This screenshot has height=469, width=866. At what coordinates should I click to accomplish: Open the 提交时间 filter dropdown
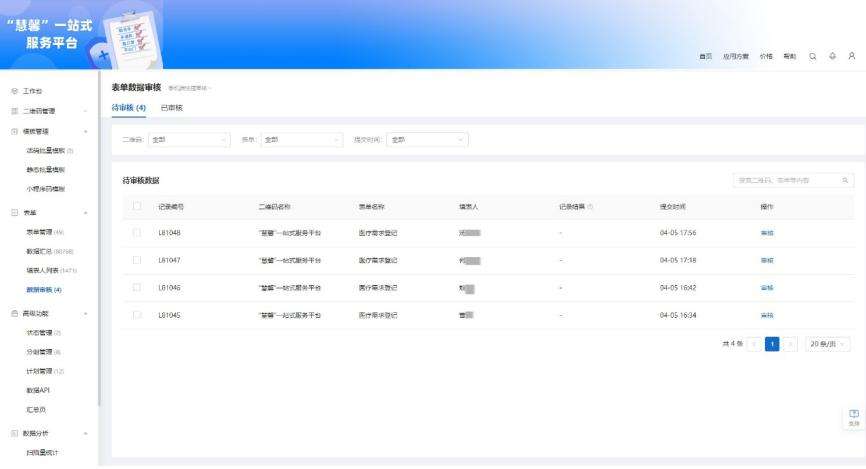[x=427, y=139]
